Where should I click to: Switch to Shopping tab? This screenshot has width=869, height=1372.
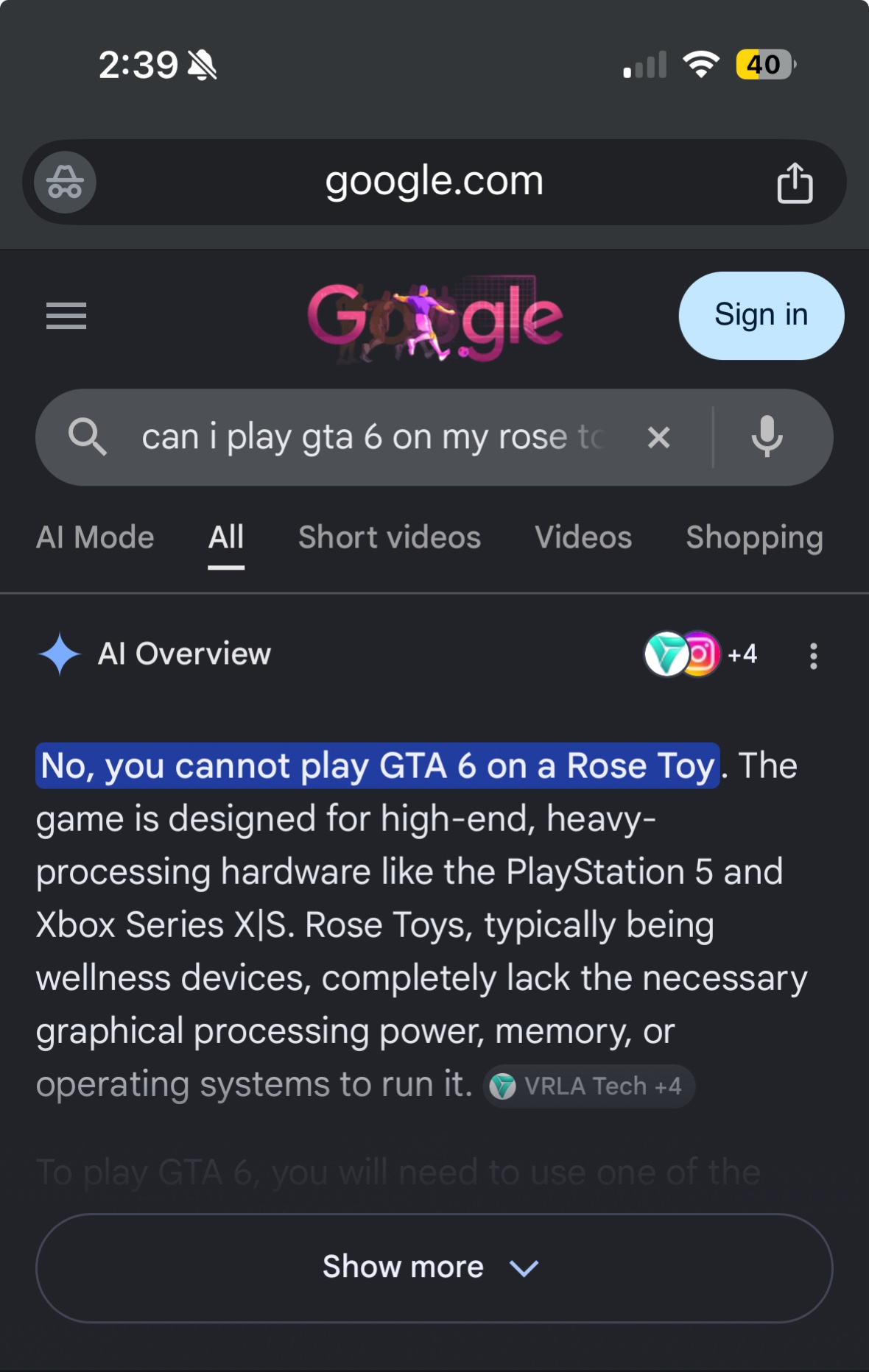(x=755, y=539)
